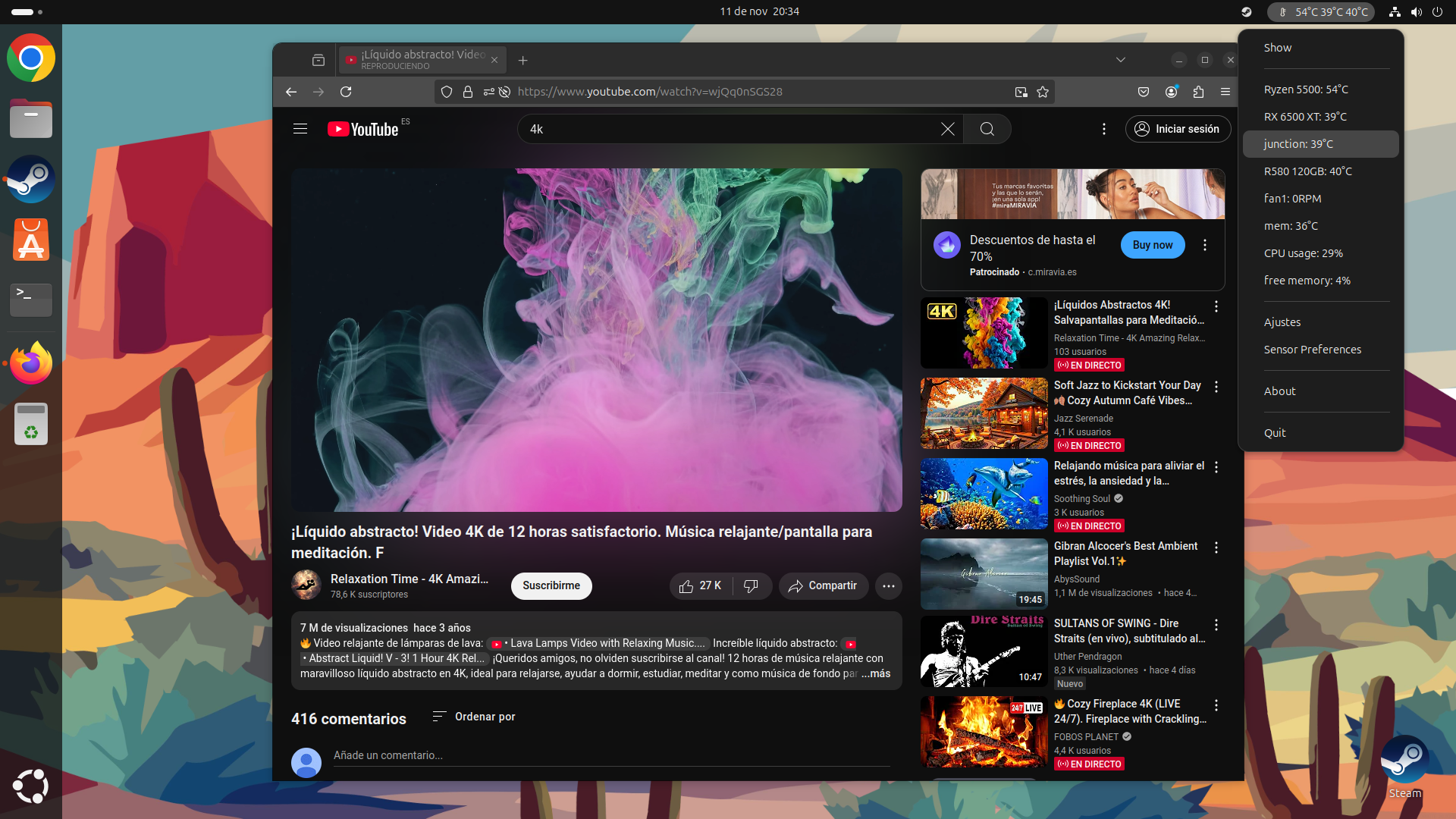Click the YouTube search magnifier button
Screen dimensions: 1456x819
[x=987, y=129]
